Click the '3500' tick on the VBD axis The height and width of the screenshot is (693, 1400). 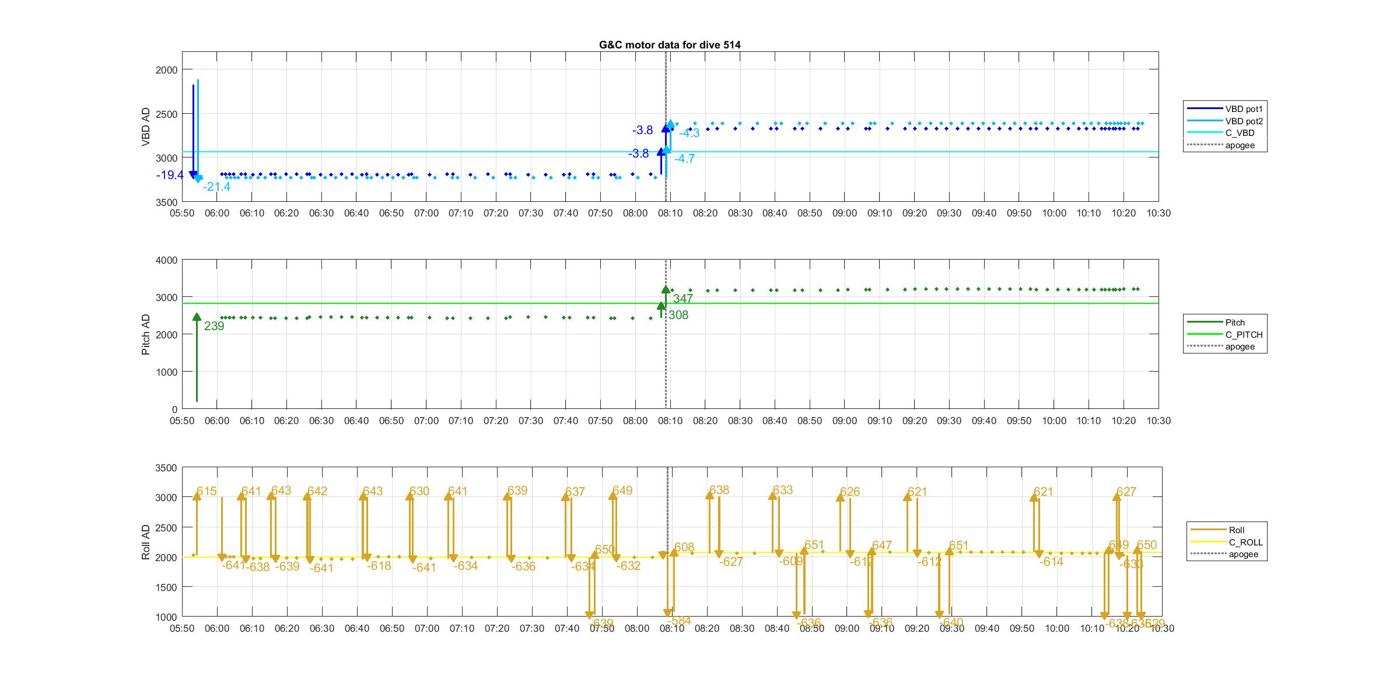[x=166, y=202]
